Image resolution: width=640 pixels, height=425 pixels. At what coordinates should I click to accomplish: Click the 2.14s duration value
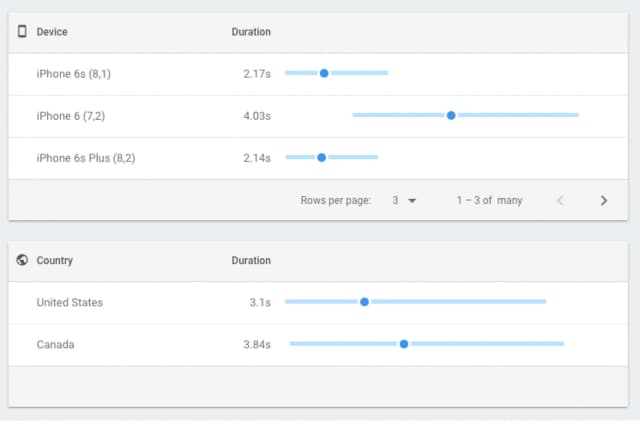click(x=257, y=158)
